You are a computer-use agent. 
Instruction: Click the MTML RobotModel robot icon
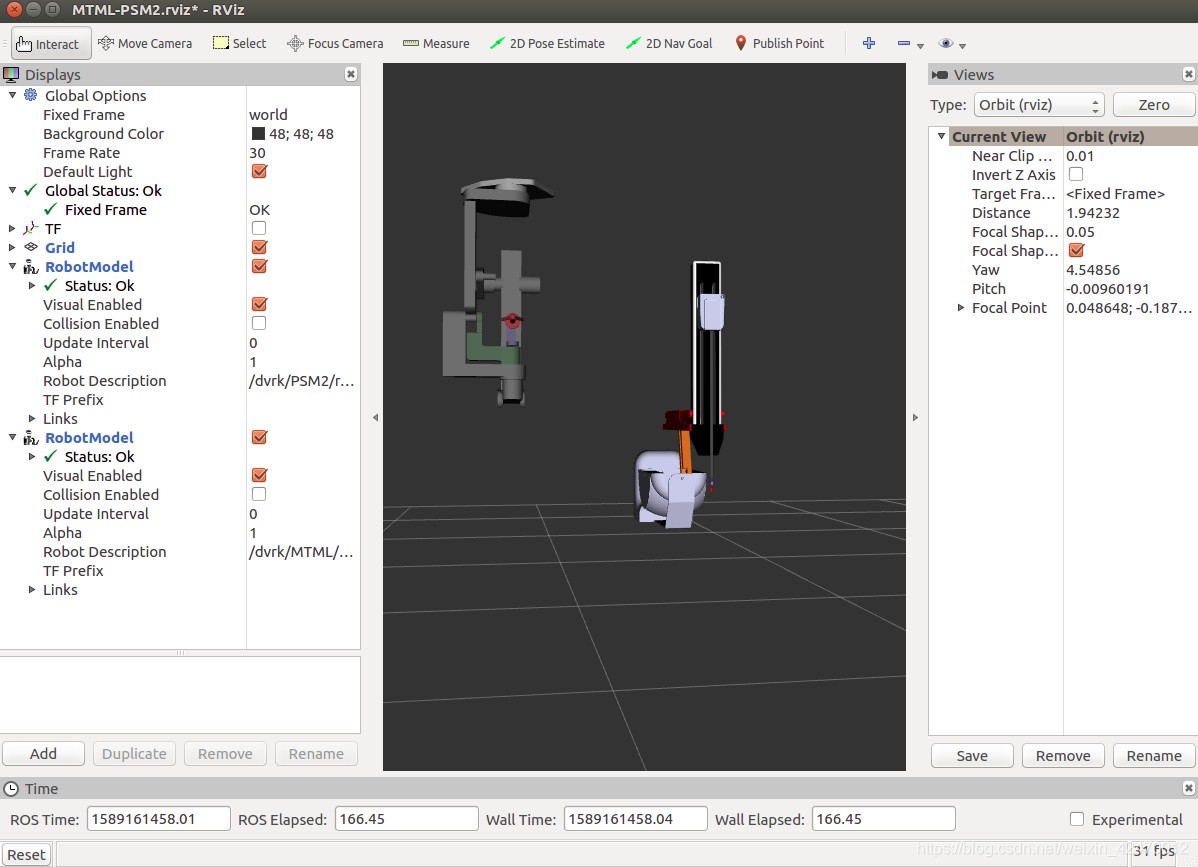point(31,438)
